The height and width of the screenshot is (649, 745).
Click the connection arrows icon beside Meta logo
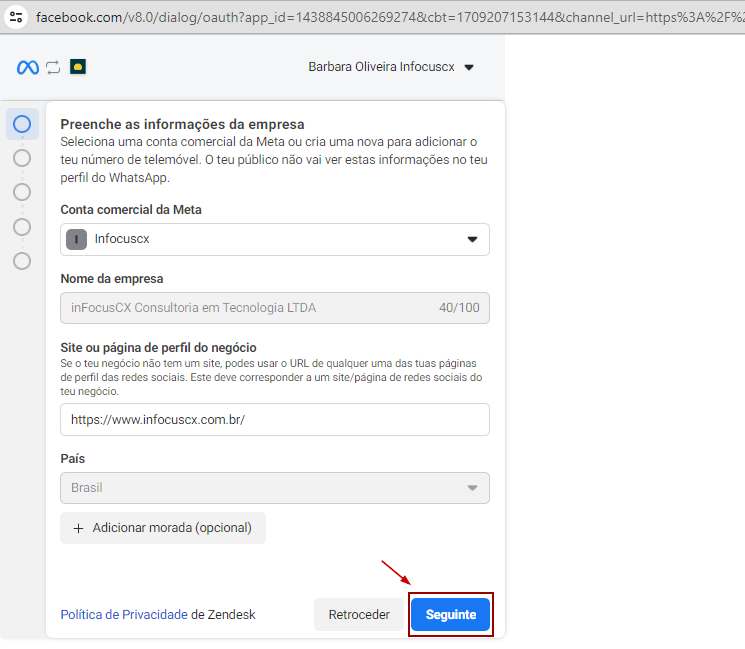[53, 67]
